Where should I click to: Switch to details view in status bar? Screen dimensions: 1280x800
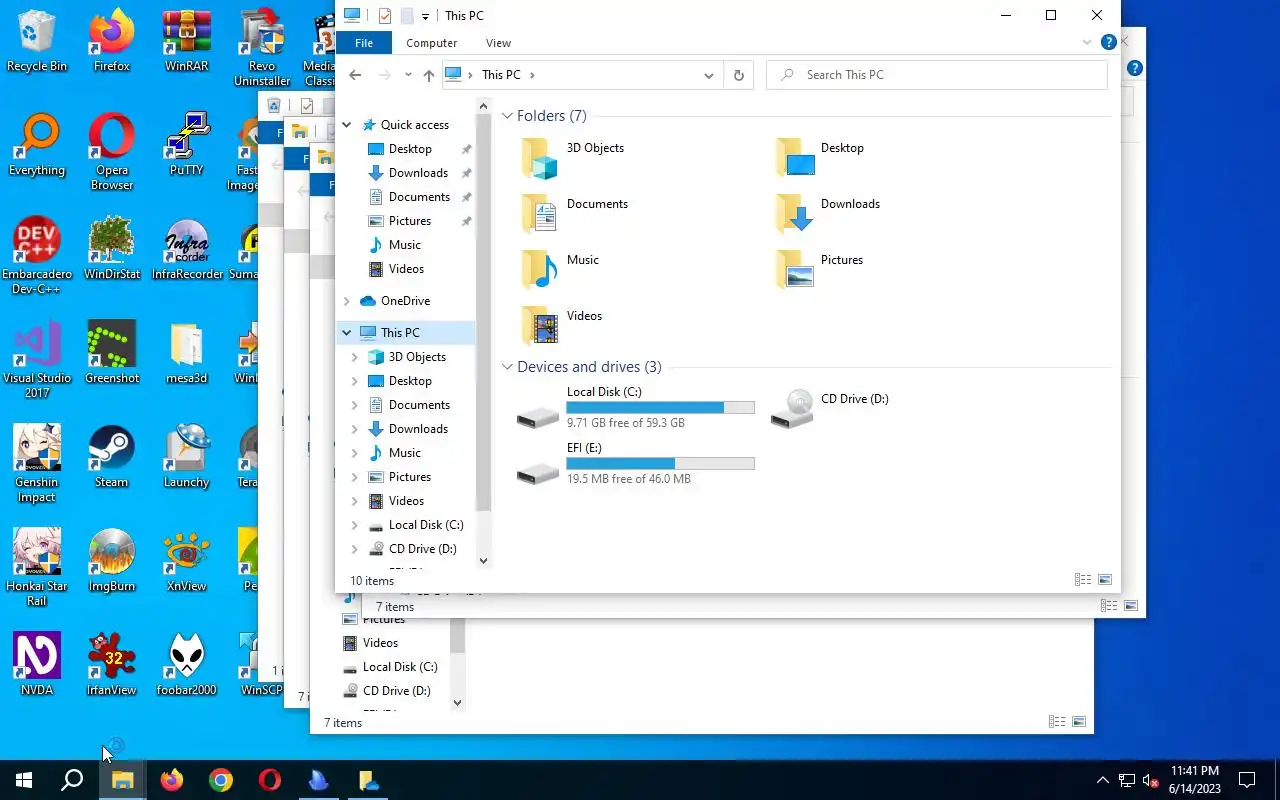click(x=1082, y=580)
